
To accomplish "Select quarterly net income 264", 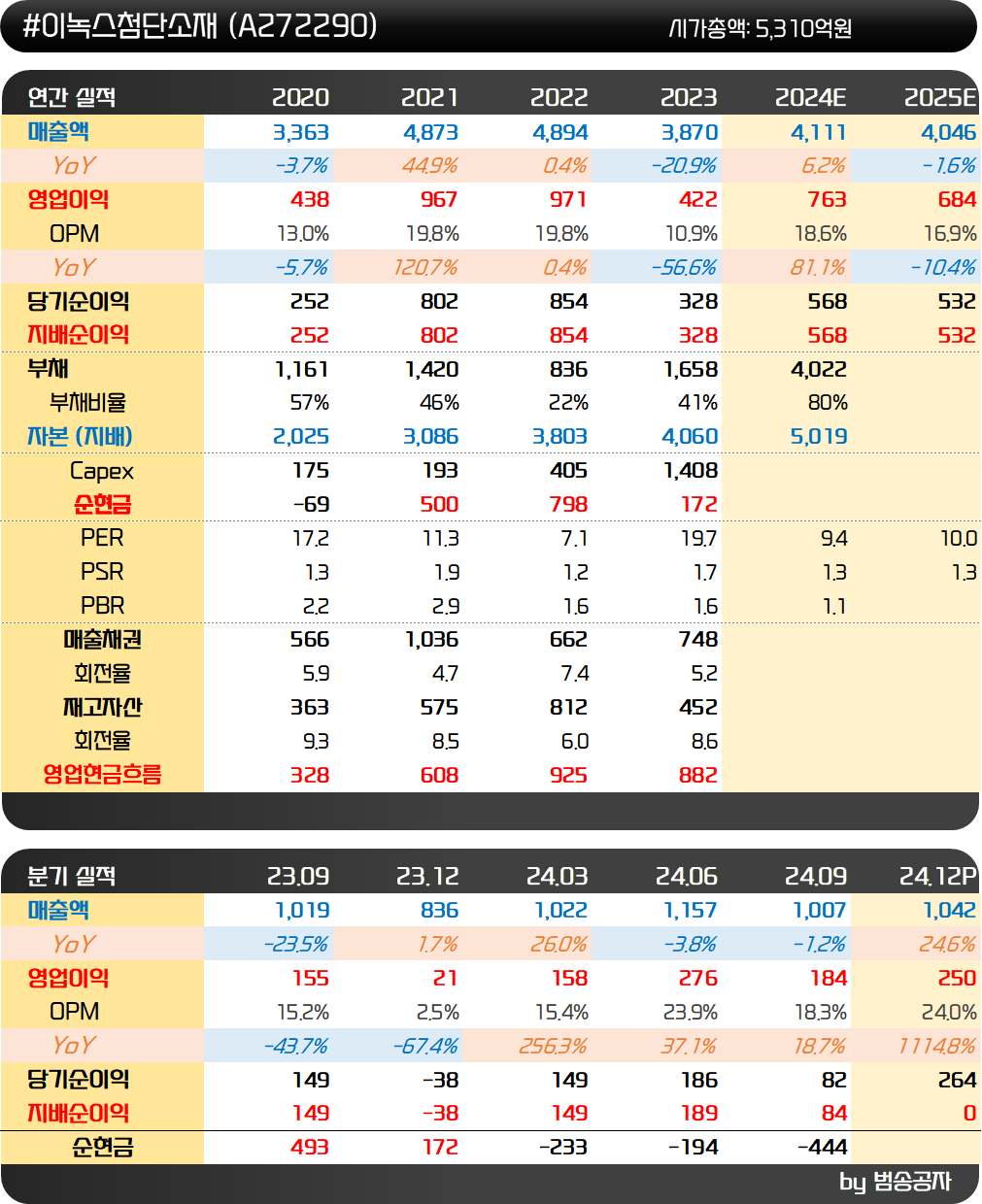I will [x=958, y=1080].
